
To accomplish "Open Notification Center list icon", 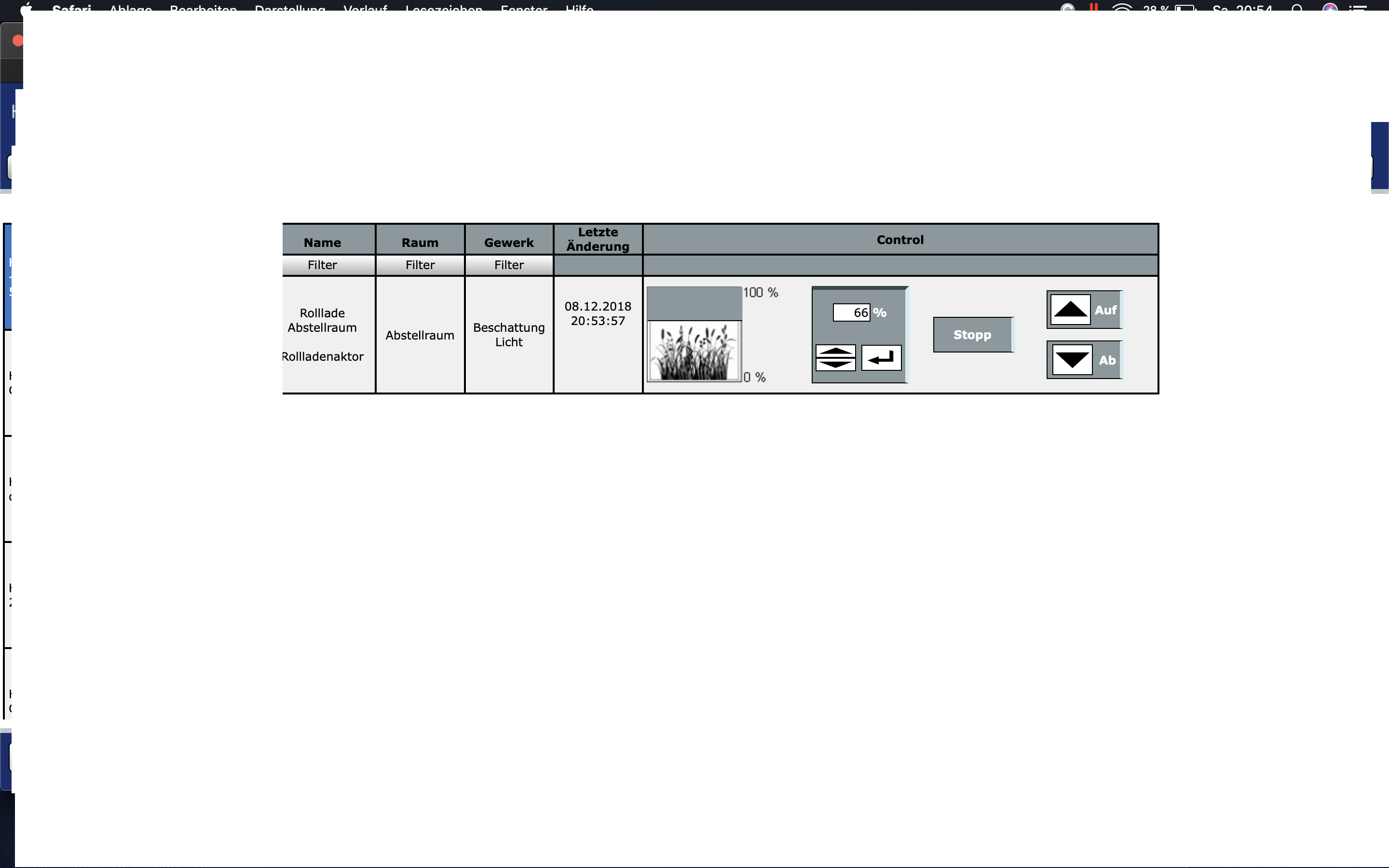I will pos(1358,8).
